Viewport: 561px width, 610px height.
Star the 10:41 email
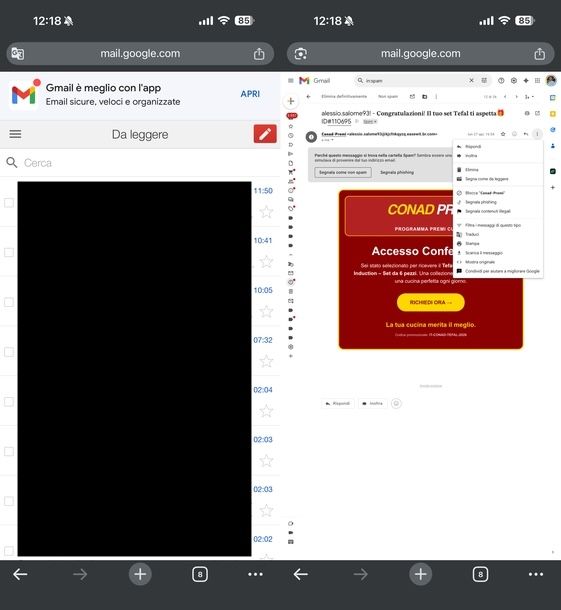pyautogui.click(x=266, y=262)
